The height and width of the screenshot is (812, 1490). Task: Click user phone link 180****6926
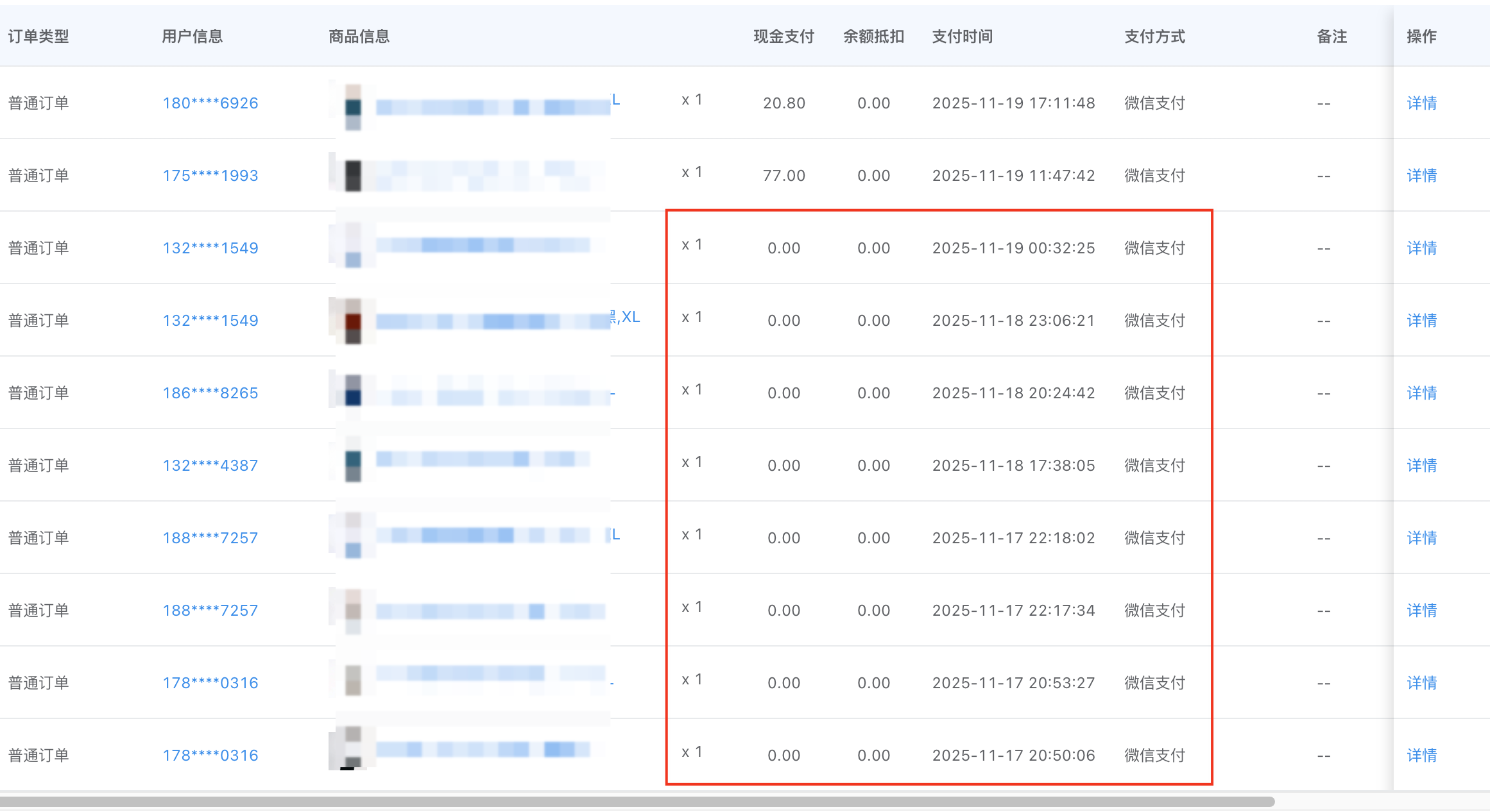pyautogui.click(x=210, y=103)
